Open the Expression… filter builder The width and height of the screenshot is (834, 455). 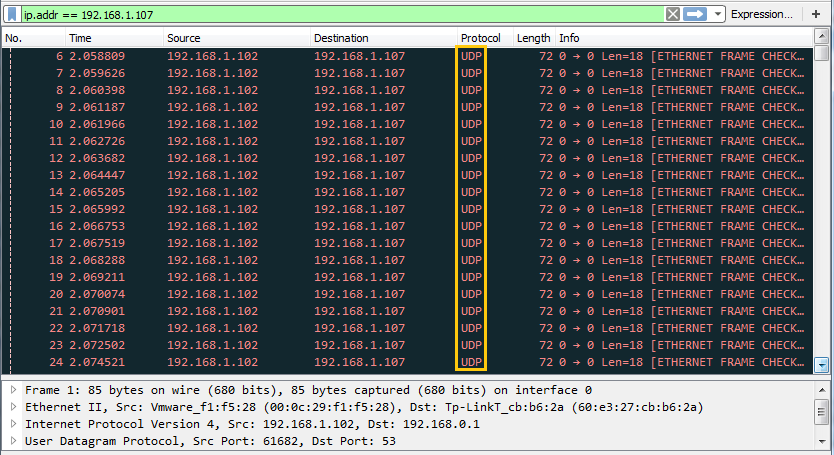pyautogui.click(x=762, y=14)
